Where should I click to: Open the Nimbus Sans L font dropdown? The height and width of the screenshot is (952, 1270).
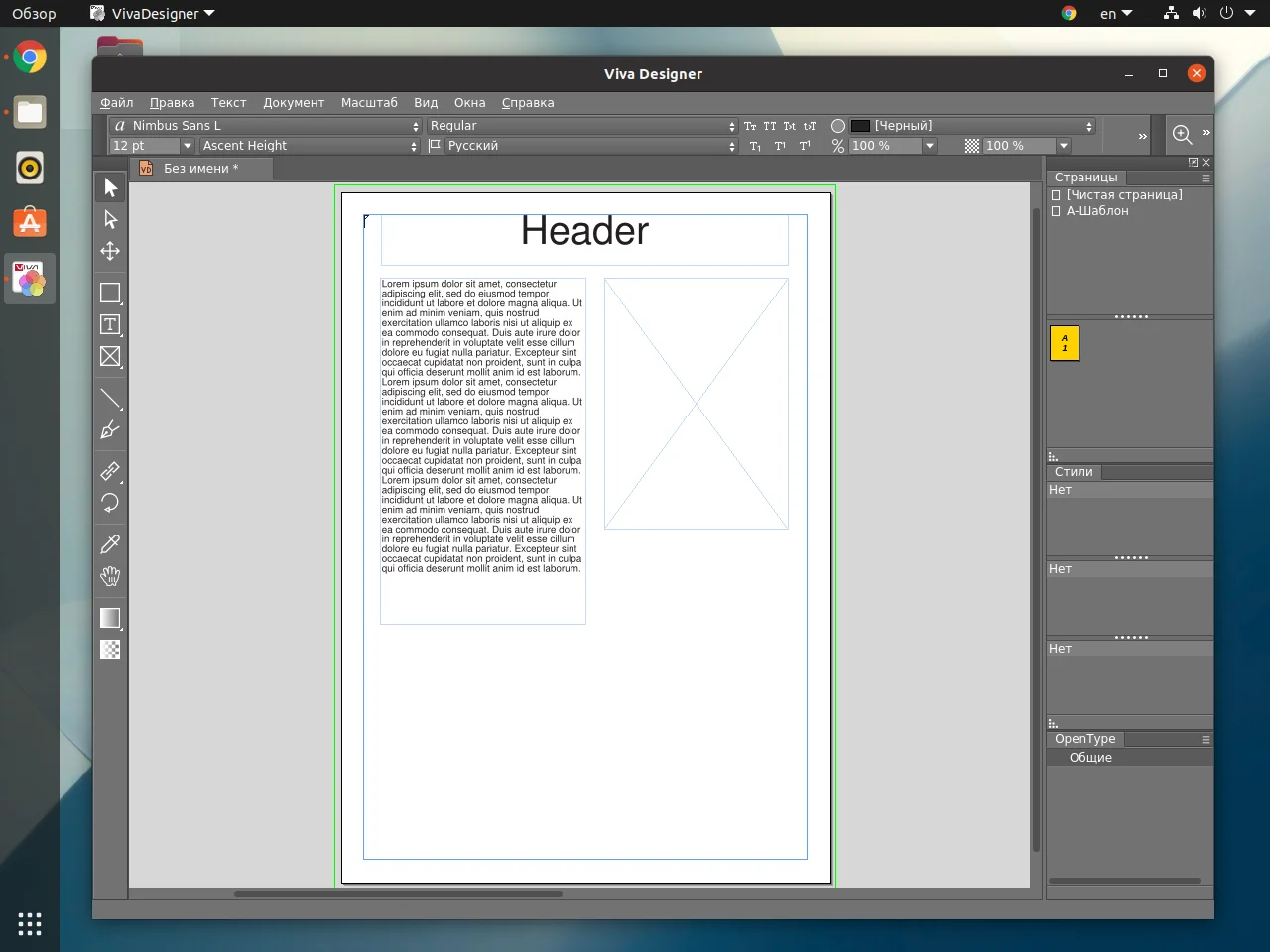(x=266, y=126)
